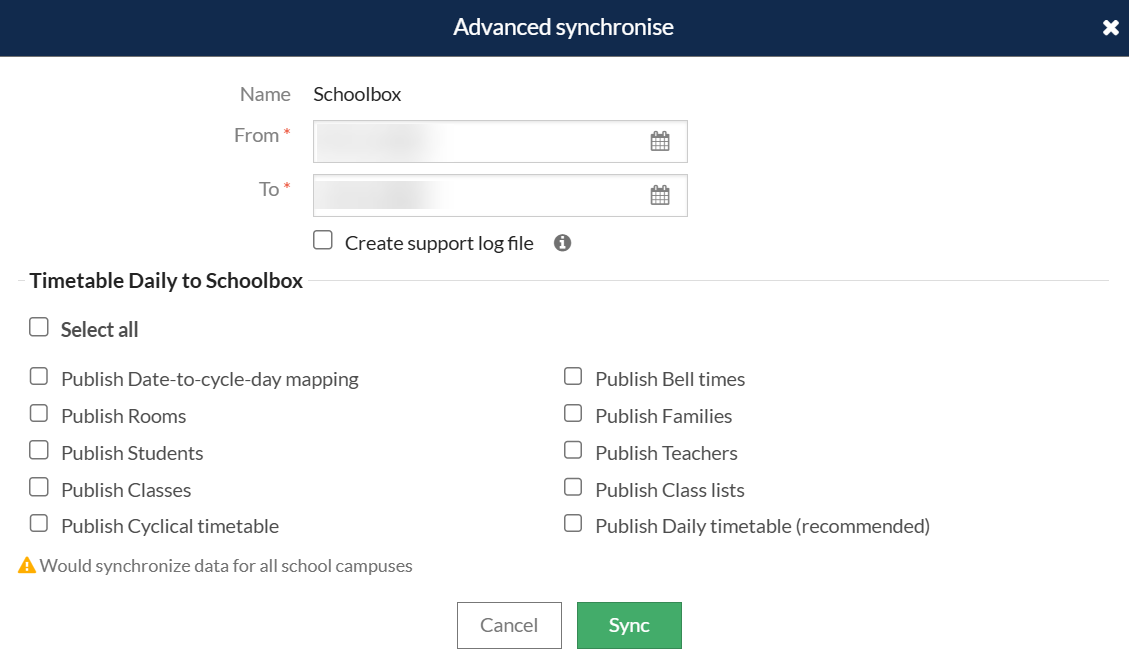
Task: Open the To date calendar picker
Action: tap(660, 195)
